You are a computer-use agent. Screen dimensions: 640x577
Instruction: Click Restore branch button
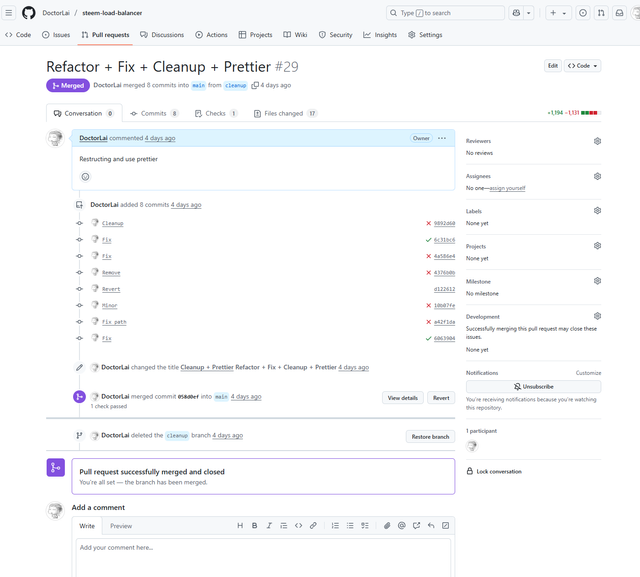coord(430,437)
